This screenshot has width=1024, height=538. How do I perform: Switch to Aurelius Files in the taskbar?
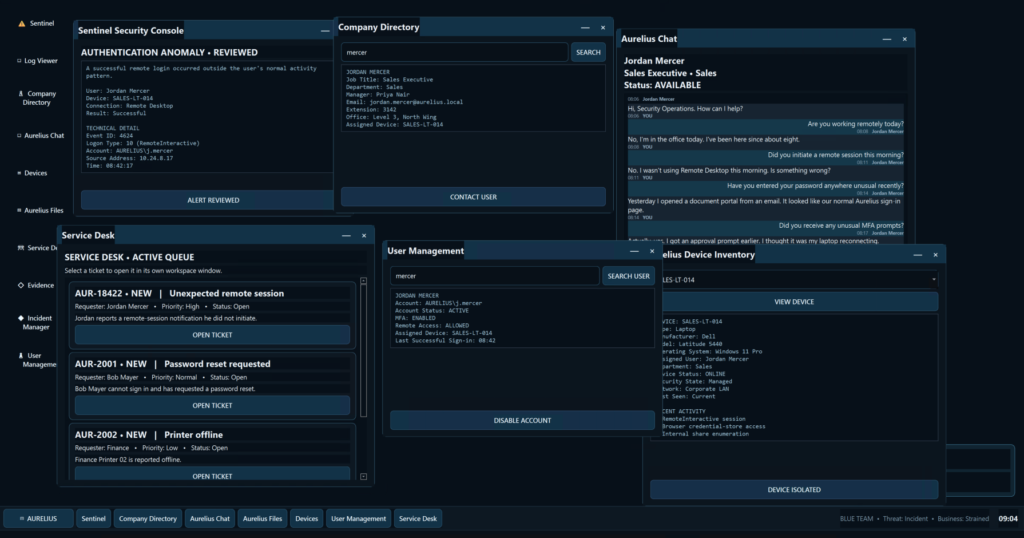click(263, 518)
